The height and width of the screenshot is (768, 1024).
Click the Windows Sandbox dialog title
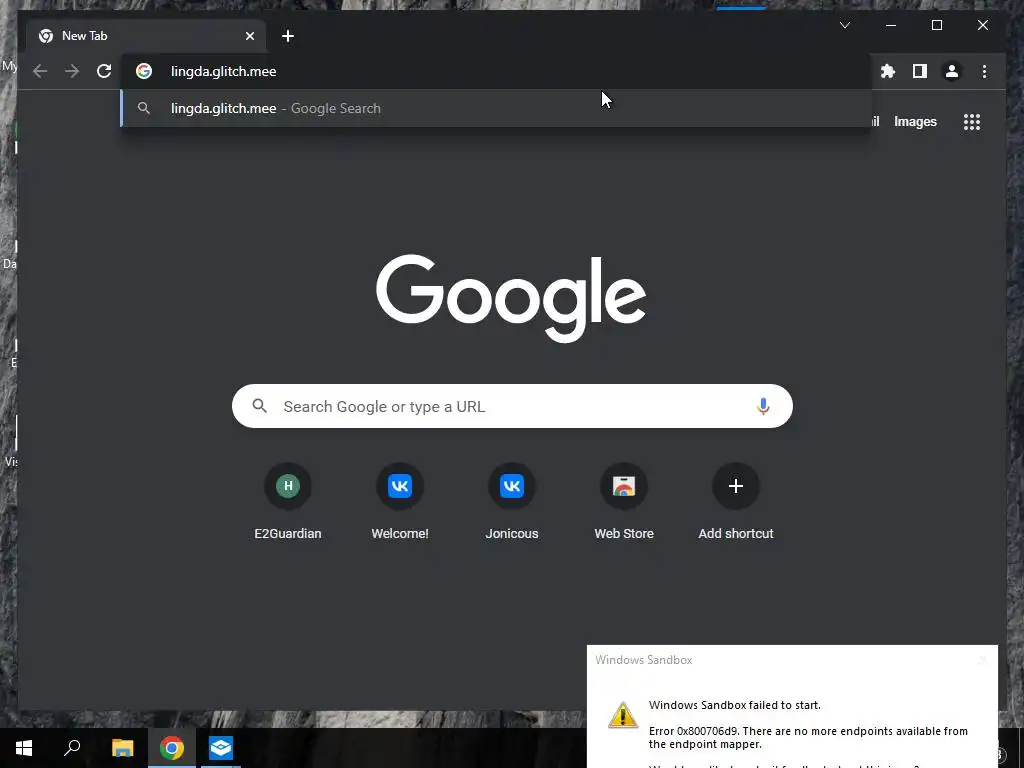point(643,660)
